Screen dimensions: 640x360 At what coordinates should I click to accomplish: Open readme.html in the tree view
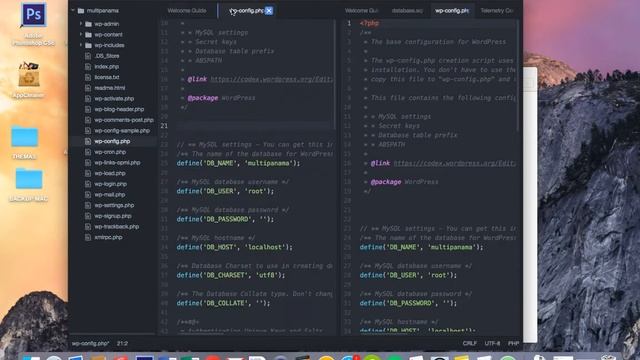[109, 88]
